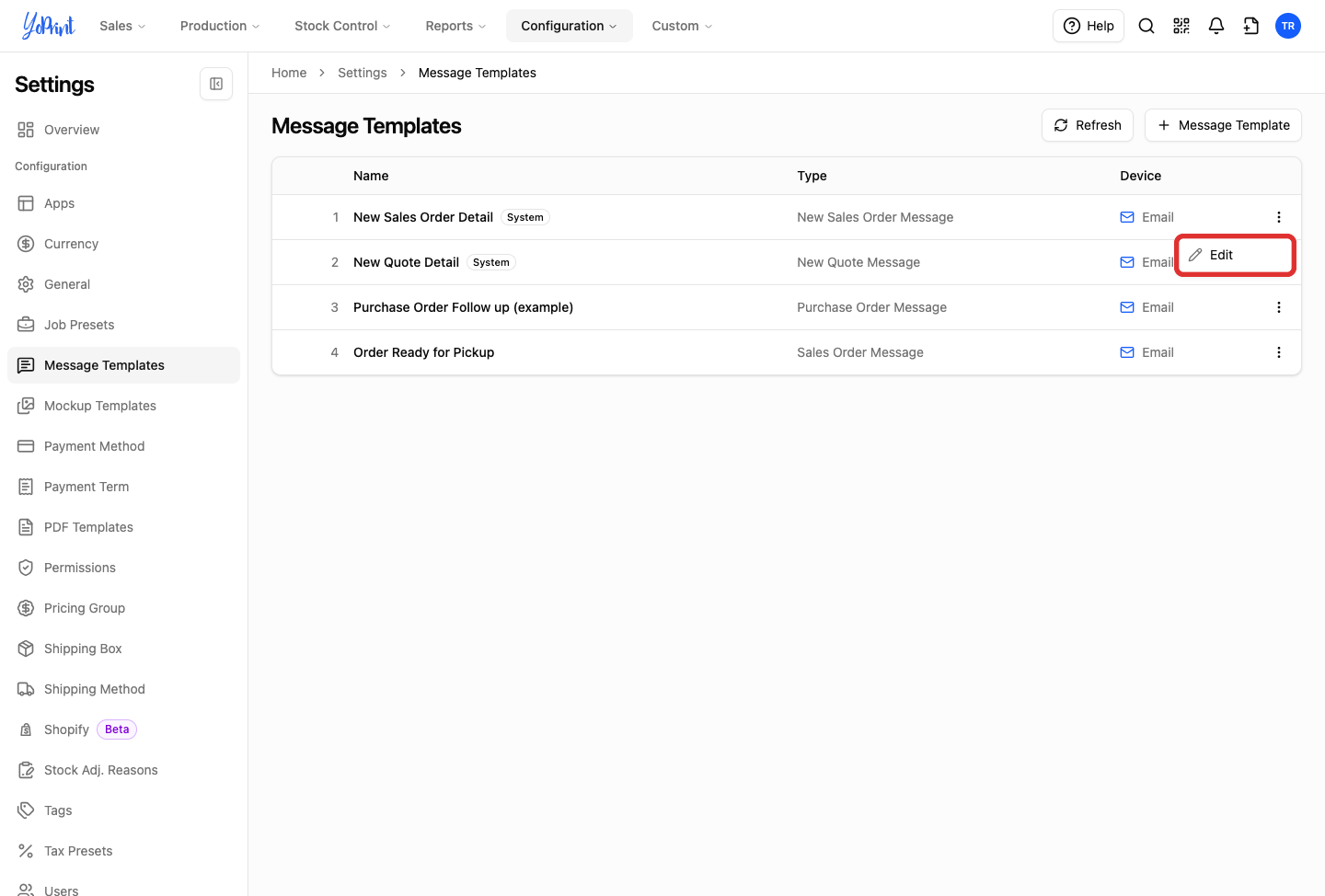Navigate to Job Presets

123,325
